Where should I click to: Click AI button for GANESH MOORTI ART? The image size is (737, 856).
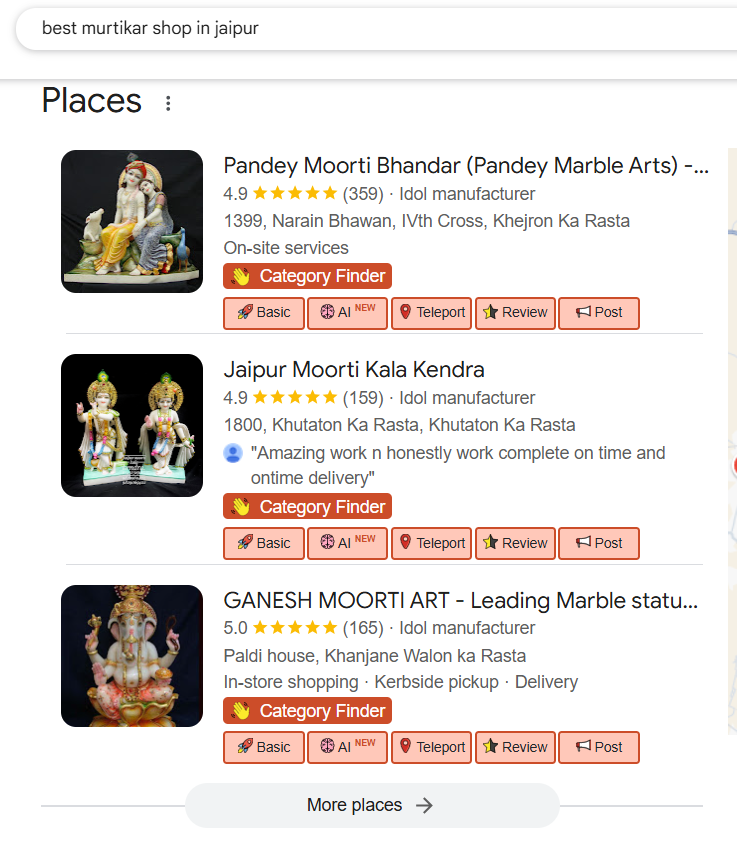click(x=347, y=747)
